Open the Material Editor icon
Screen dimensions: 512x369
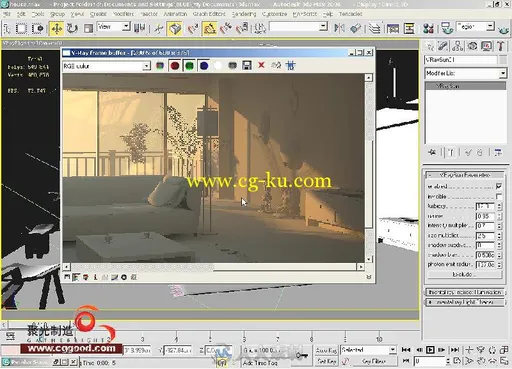pyautogui.click(x=428, y=28)
